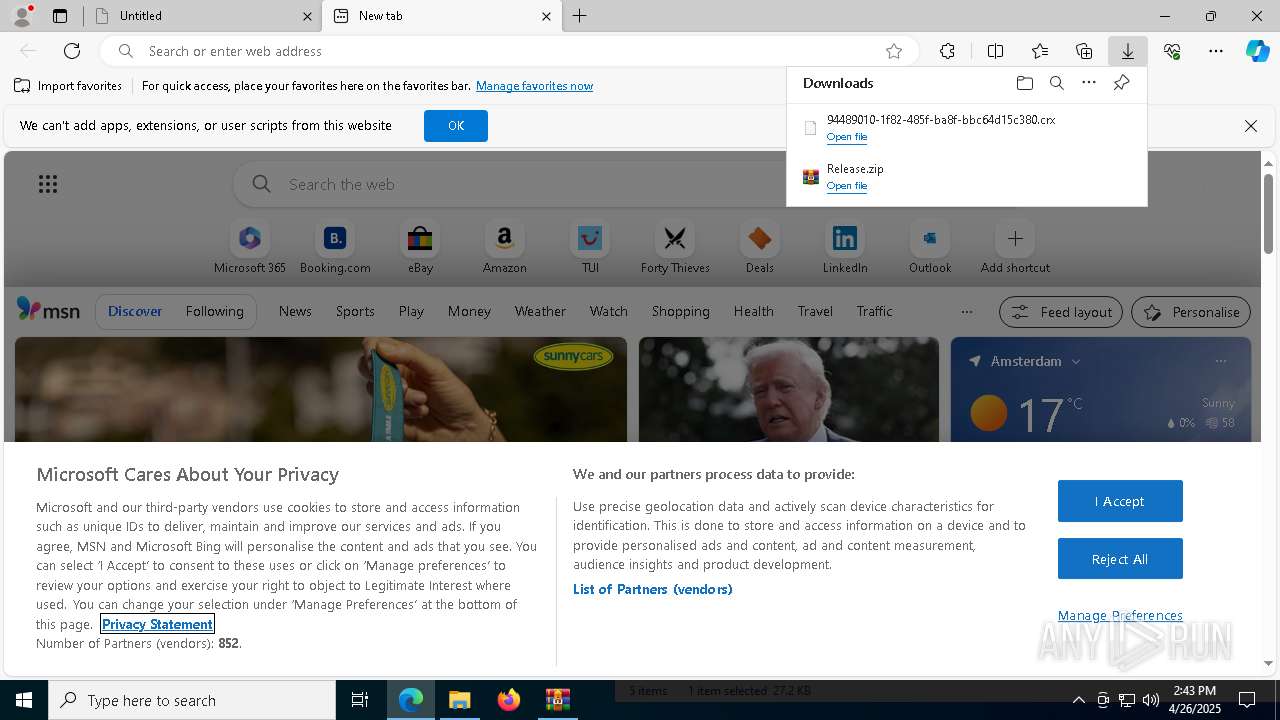Close the Untitled tab
The image size is (1280, 720).
[307, 16]
